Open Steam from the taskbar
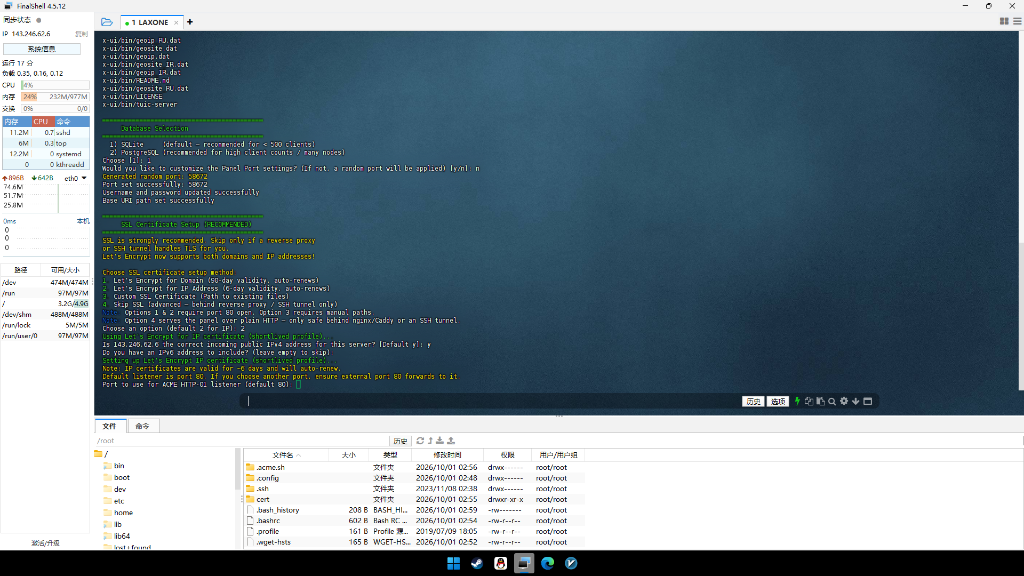Image resolution: width=1024 pixels, height=576 pixels. pos(477,563)
